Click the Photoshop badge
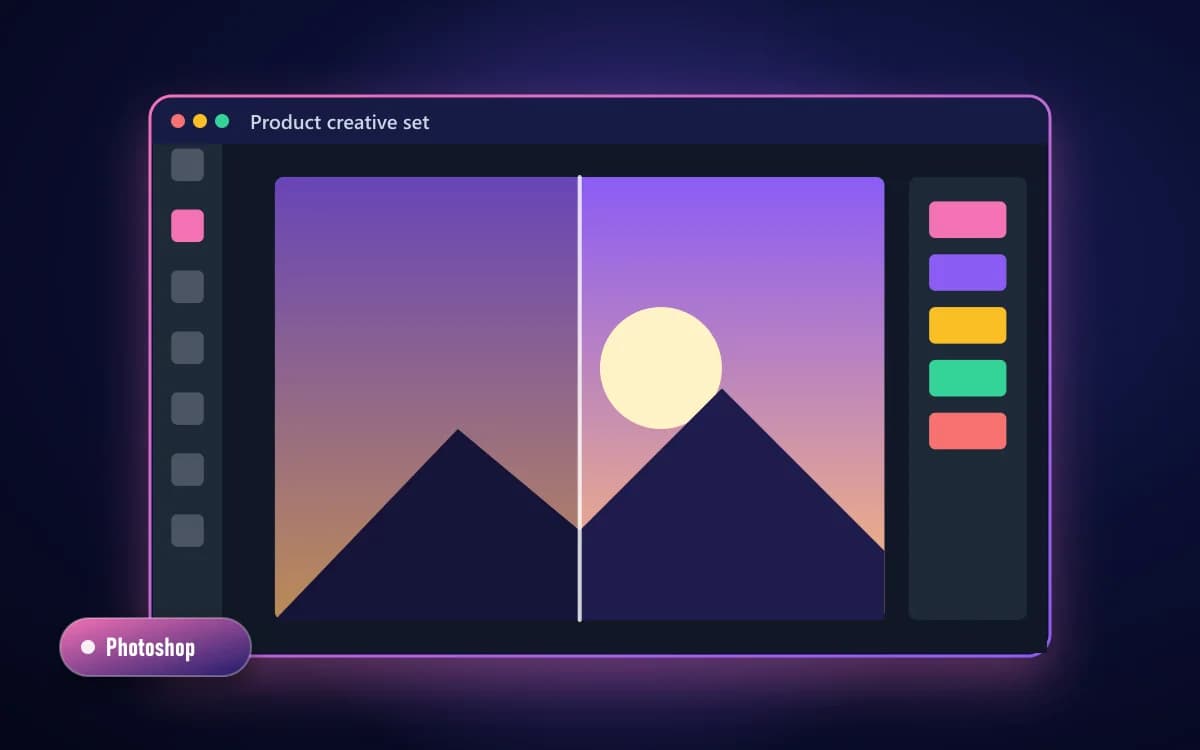The height and width of the screenshot is (750, 1200). pyautogui.click(x=155, y=647)
